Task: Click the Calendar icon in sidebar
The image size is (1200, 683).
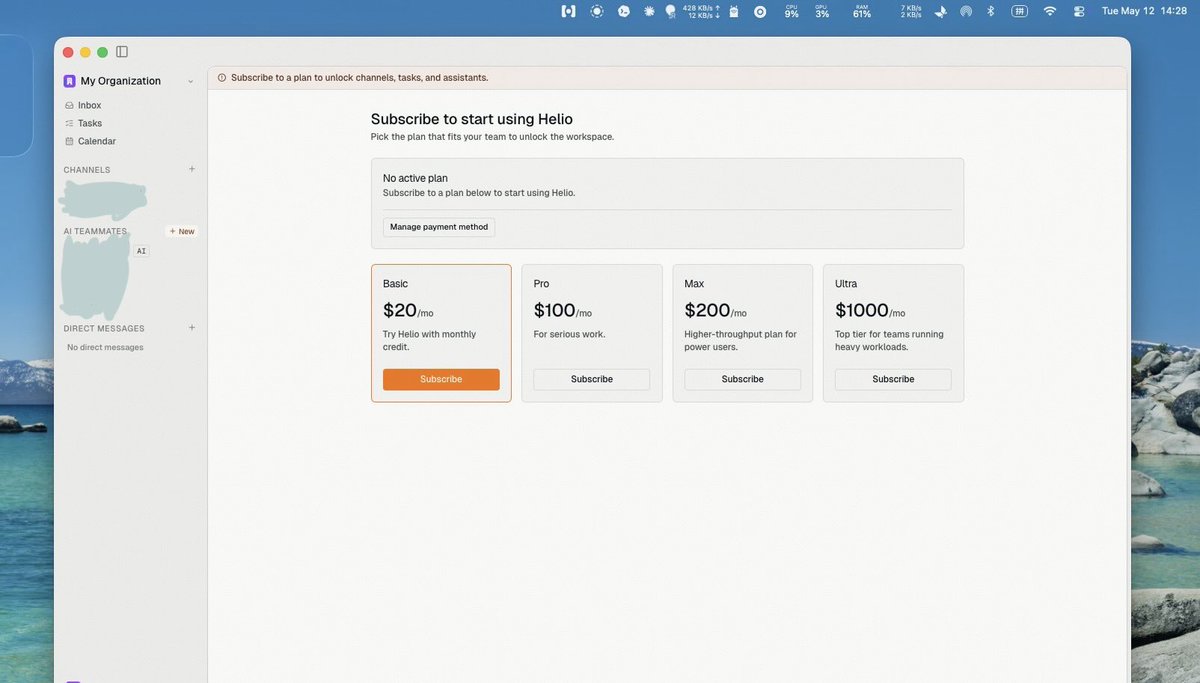Action: (69, 141)
